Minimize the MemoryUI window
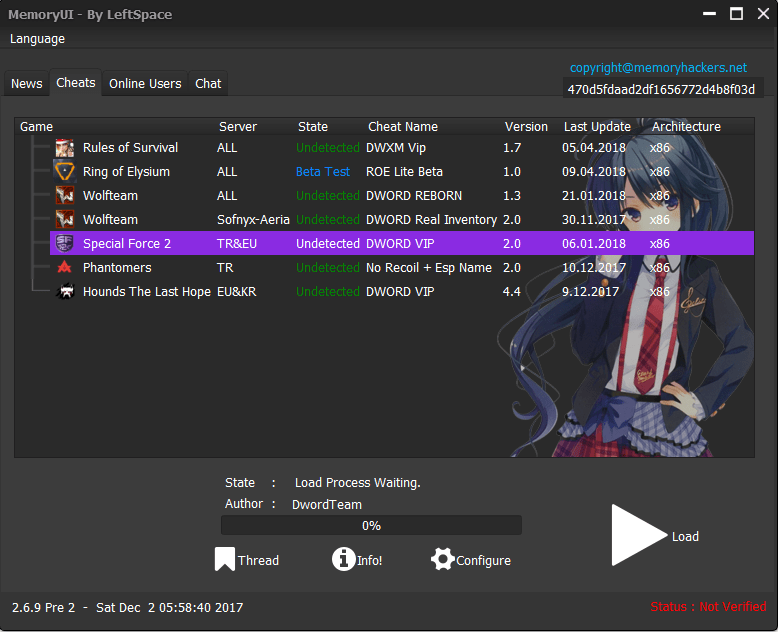This screenshot has height=632, width=778. (710, 14)
